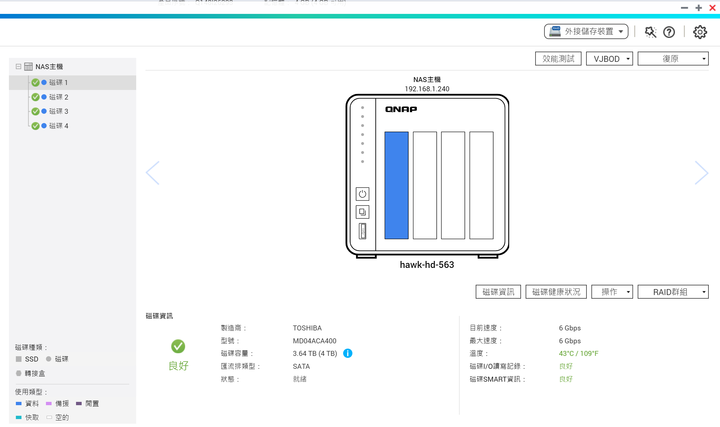This screenshot has height=427, width=720.
Task: Minimize the storage manager window
Action: click(684, 8)
